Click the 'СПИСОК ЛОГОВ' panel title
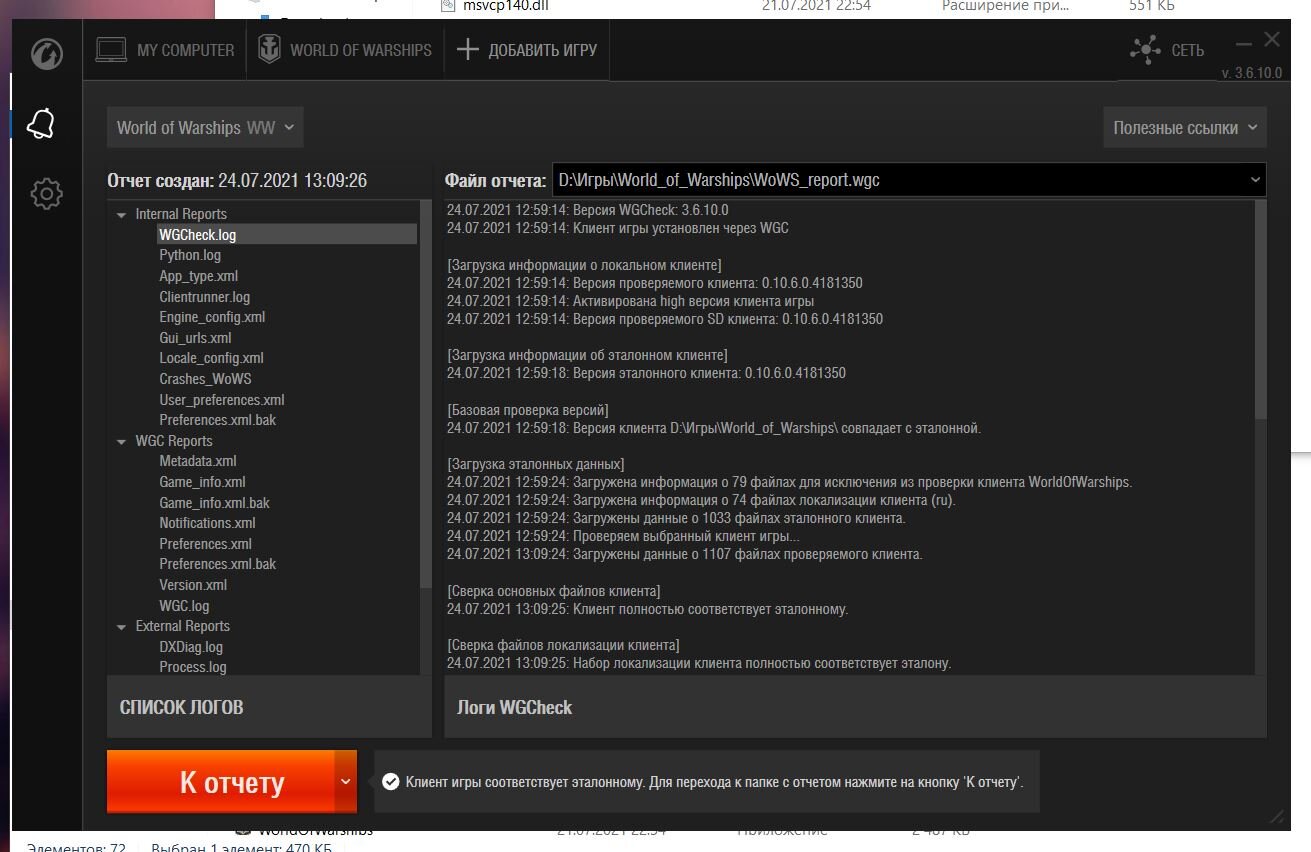Viewport: 1311px width, 852px height. tap(181, 708)
